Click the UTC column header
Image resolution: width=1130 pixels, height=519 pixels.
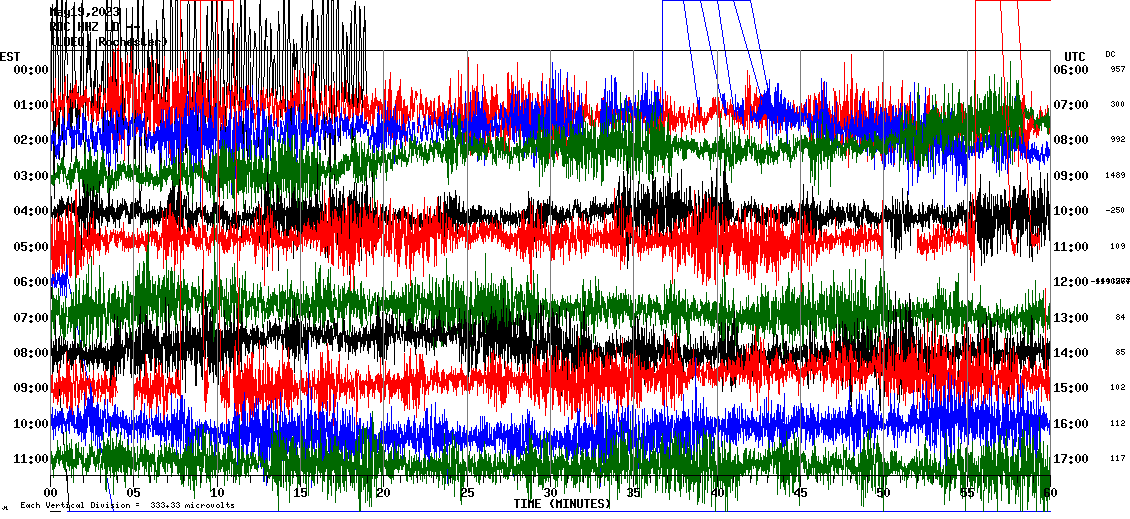point(1075,56)
